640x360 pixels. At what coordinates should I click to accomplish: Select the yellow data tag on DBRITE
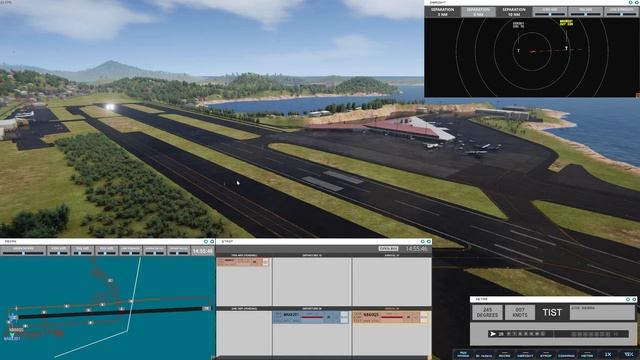(x=566, y=22)
